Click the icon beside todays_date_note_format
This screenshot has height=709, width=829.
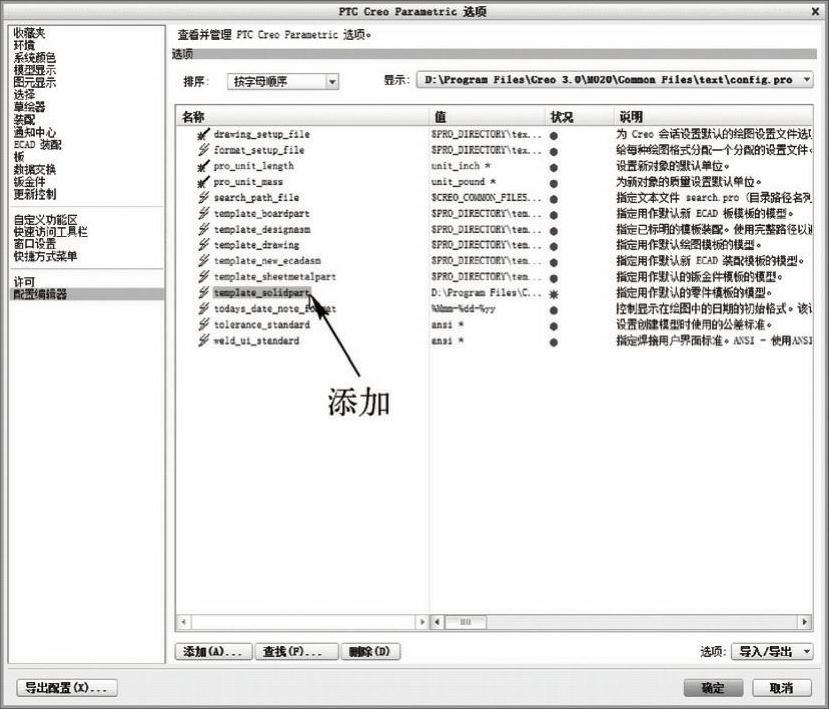[203, 309]
